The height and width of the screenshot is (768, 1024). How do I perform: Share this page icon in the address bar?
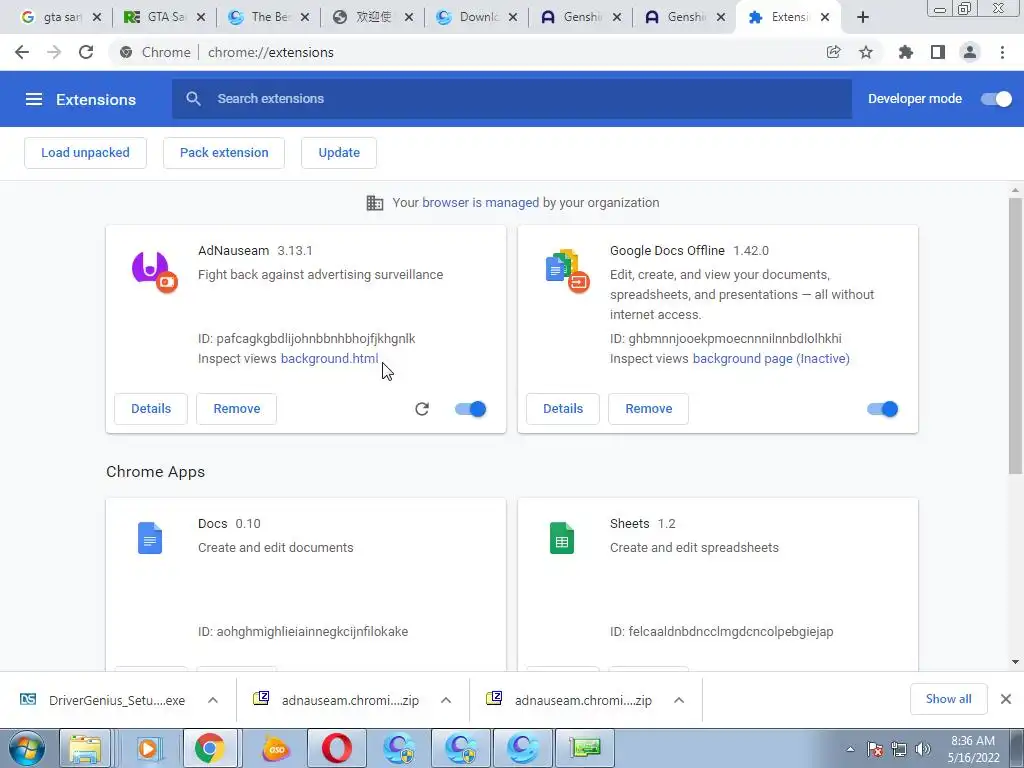coord(833,52)
